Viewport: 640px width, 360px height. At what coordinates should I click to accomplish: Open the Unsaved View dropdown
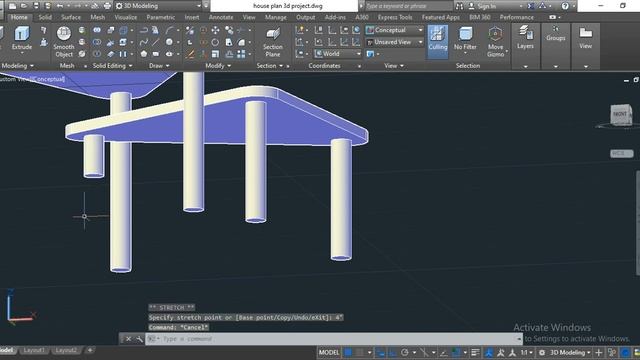(x=394, y=42)
